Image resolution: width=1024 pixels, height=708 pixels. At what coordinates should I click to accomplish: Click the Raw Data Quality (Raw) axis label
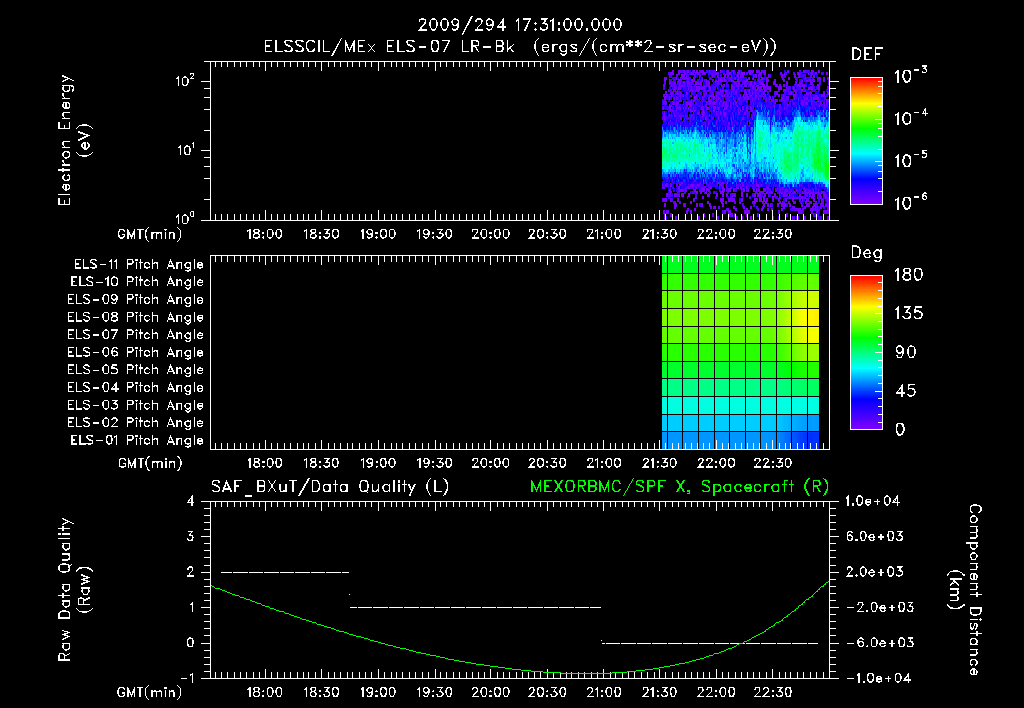coord(74,590)
